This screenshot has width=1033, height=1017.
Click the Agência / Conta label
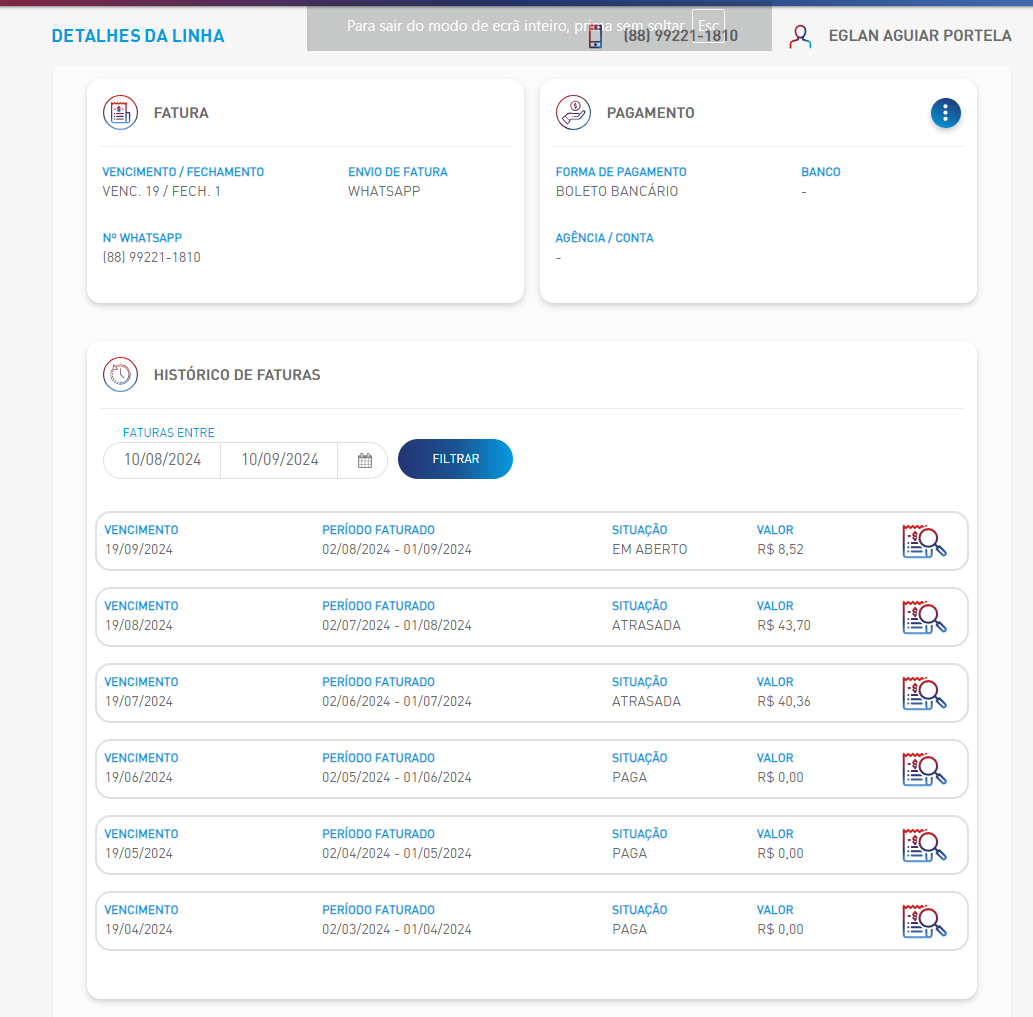[604, 238]
